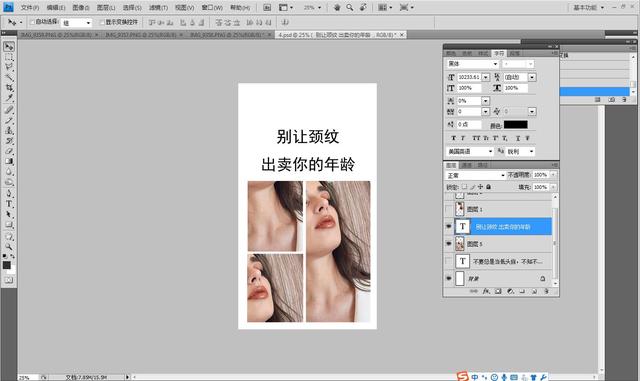Select the Zoom tool in the toolbox
Image resolution: width=640 pixels, height=381 pixels.
tap(9, 247)
